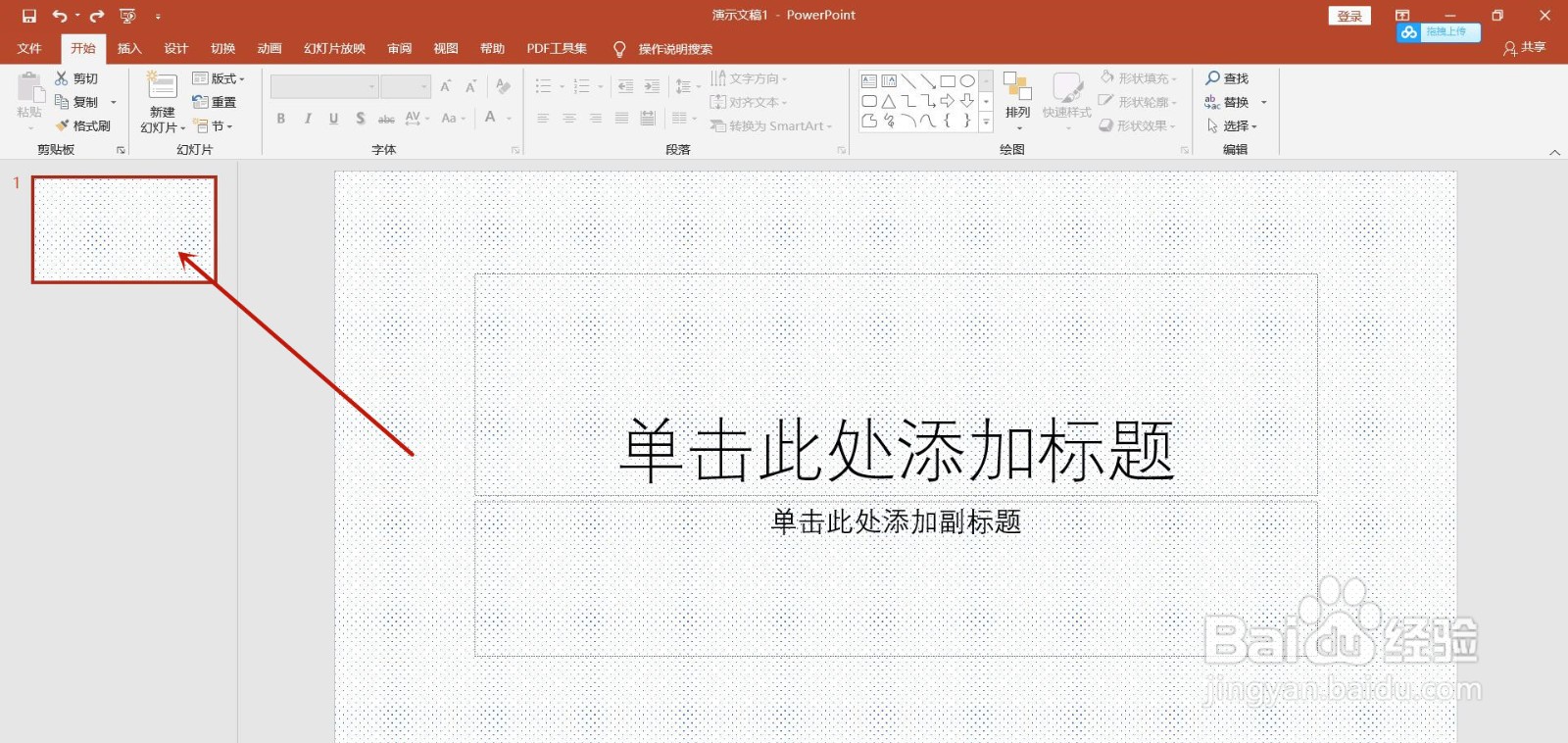The image size is (1568, 743).
Task: Open the 排列 arrange dropdown
Action: (x=1018, y=102)
